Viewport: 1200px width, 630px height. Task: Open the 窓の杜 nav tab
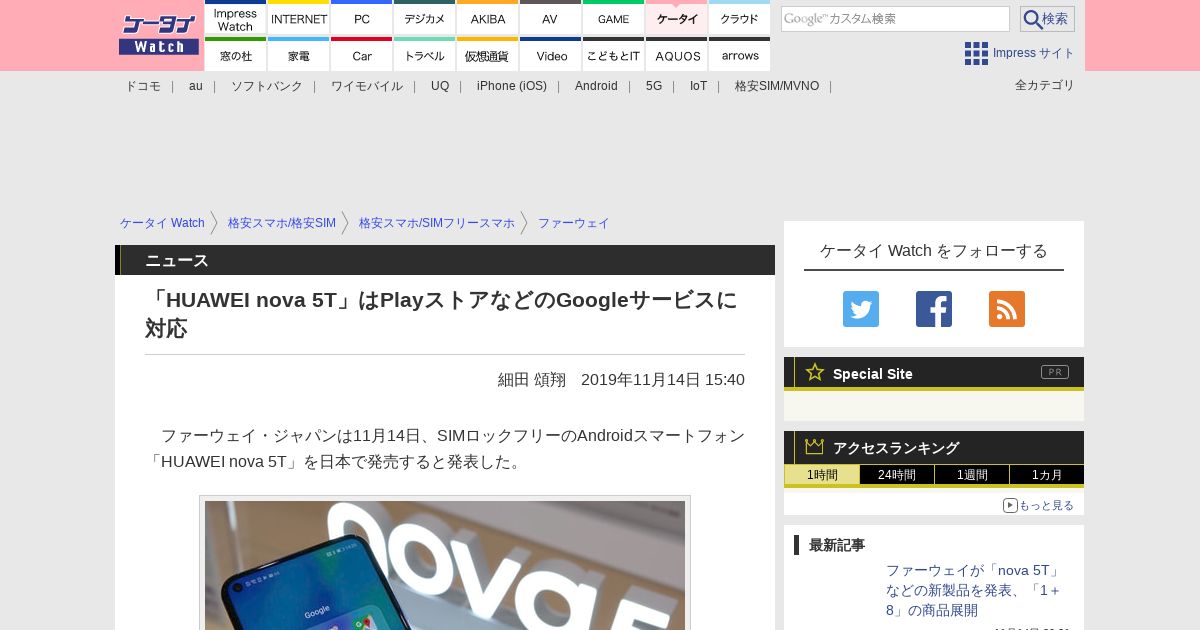click(x=236, y=55)
